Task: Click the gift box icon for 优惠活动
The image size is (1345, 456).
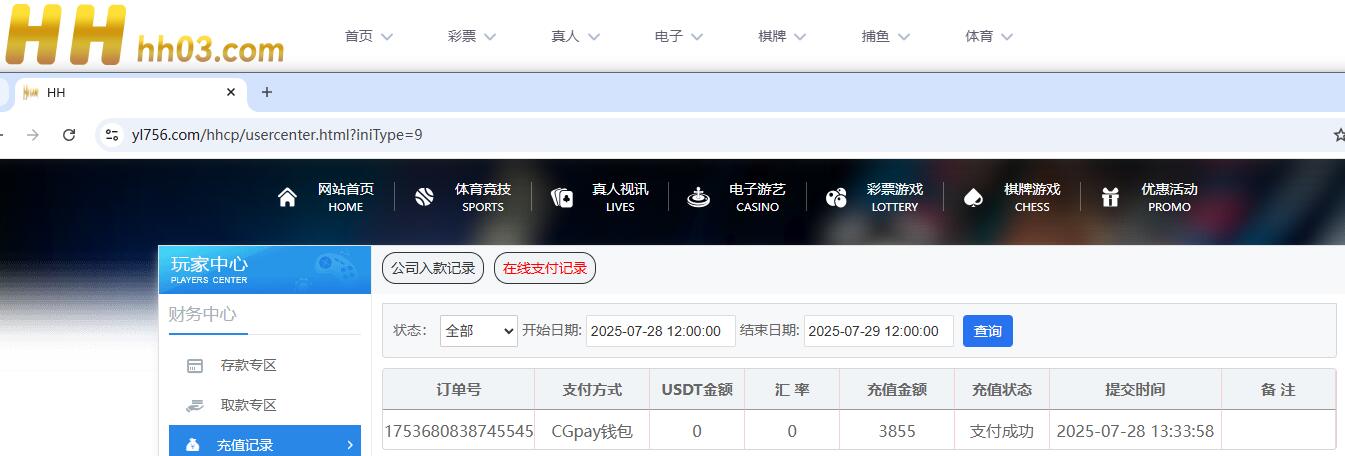Action: click(x=1110, y=198)
